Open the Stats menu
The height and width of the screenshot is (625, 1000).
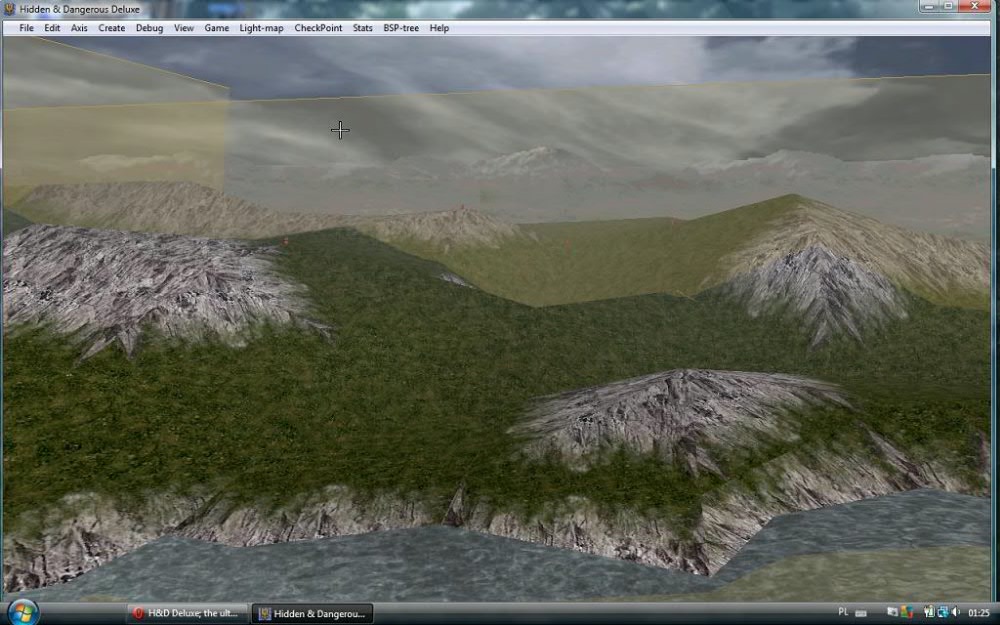[x=362, y=28]
